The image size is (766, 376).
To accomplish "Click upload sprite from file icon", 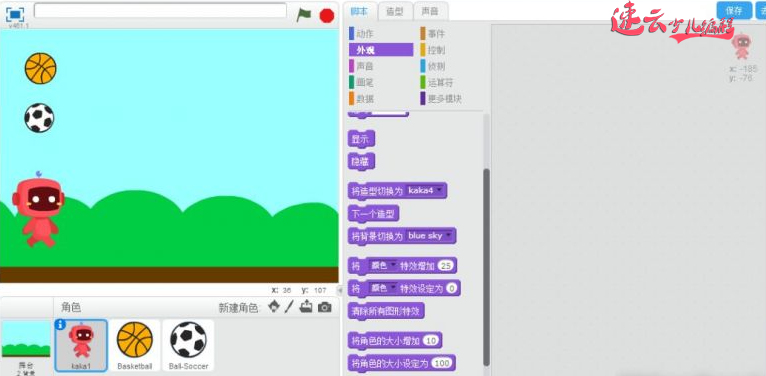I will (306, 307).
